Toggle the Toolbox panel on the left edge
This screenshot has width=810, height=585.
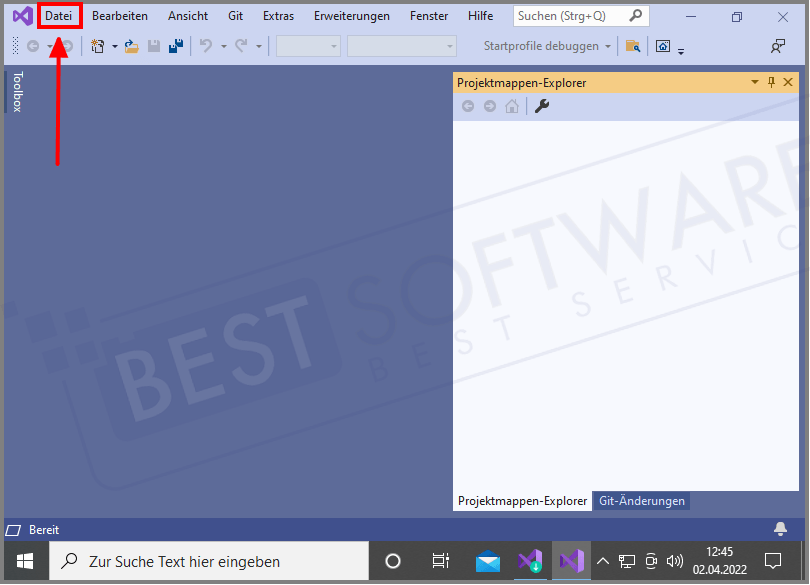tap(18, 90)
